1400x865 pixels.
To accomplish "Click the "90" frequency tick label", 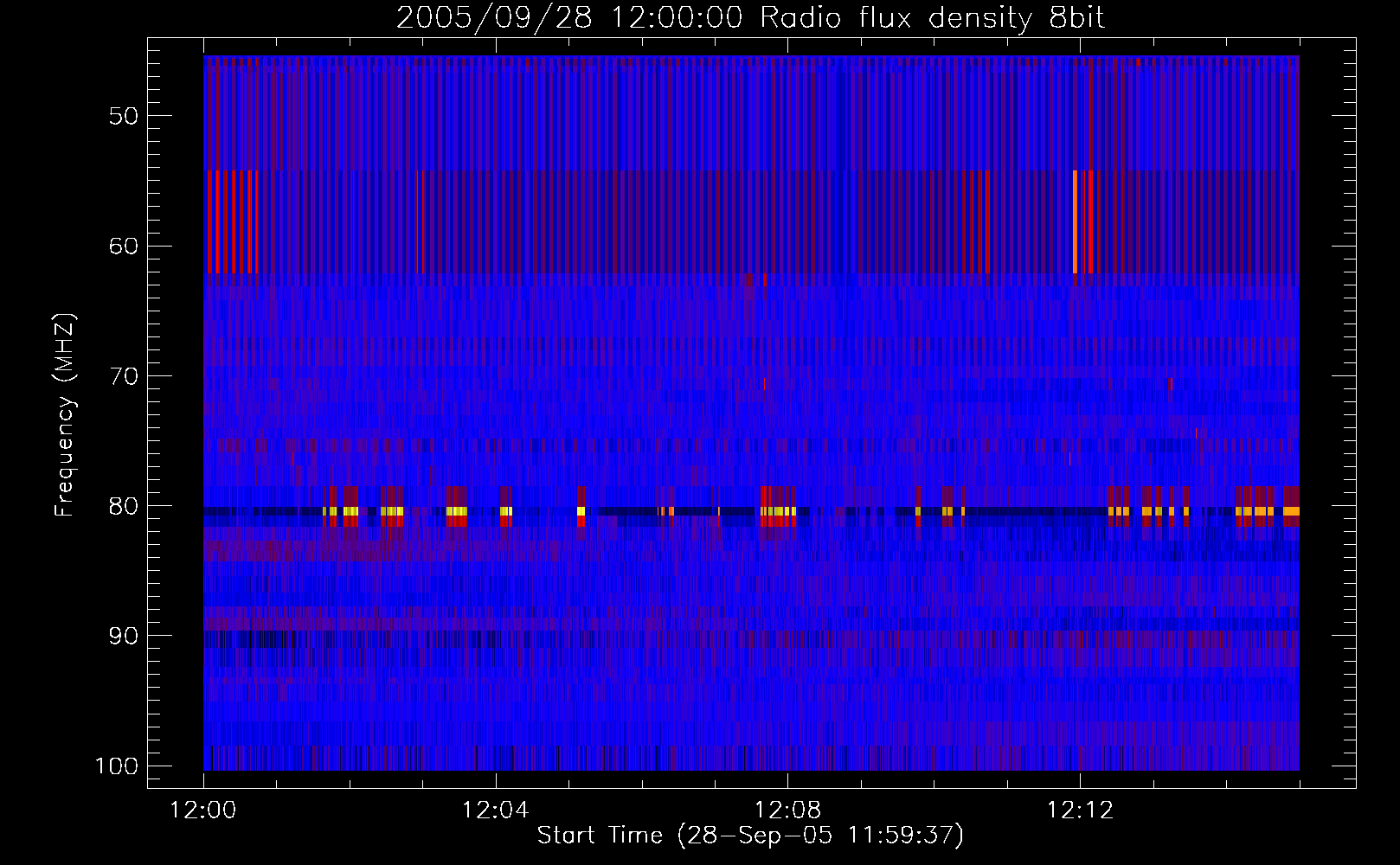I will click(124, 636).
